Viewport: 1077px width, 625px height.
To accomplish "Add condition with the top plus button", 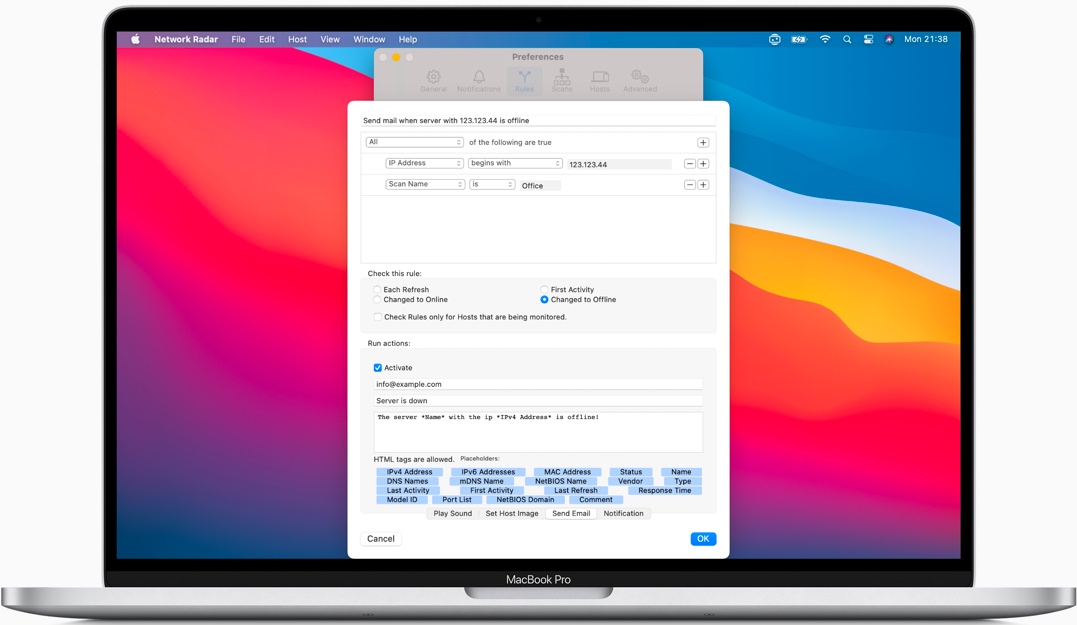I will [703, 143].
